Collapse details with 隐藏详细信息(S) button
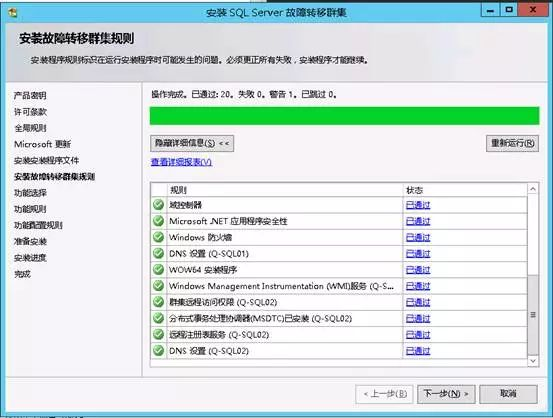 click(x=192, y=143)
